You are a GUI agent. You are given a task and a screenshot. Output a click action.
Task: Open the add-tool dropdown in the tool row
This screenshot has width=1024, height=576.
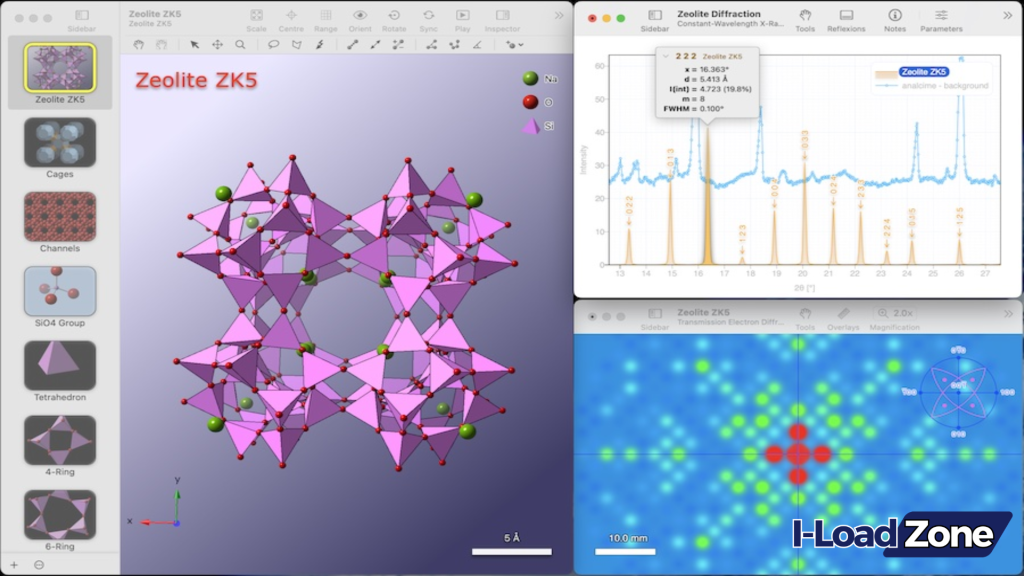pos(513,44)
